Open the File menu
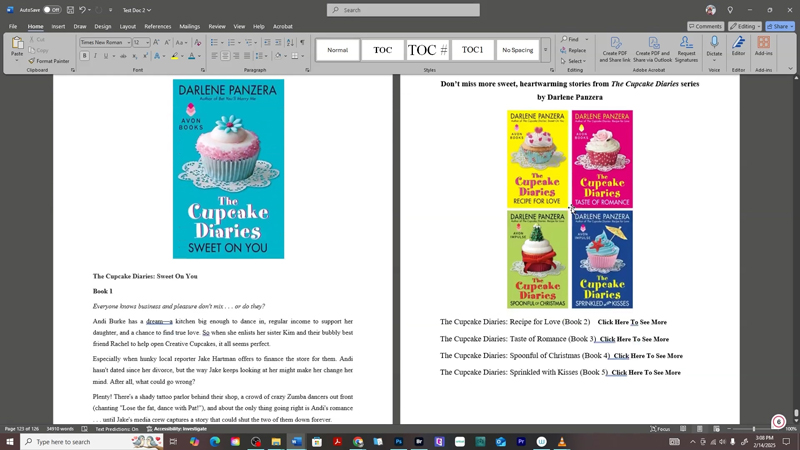 tap(13, 27)
